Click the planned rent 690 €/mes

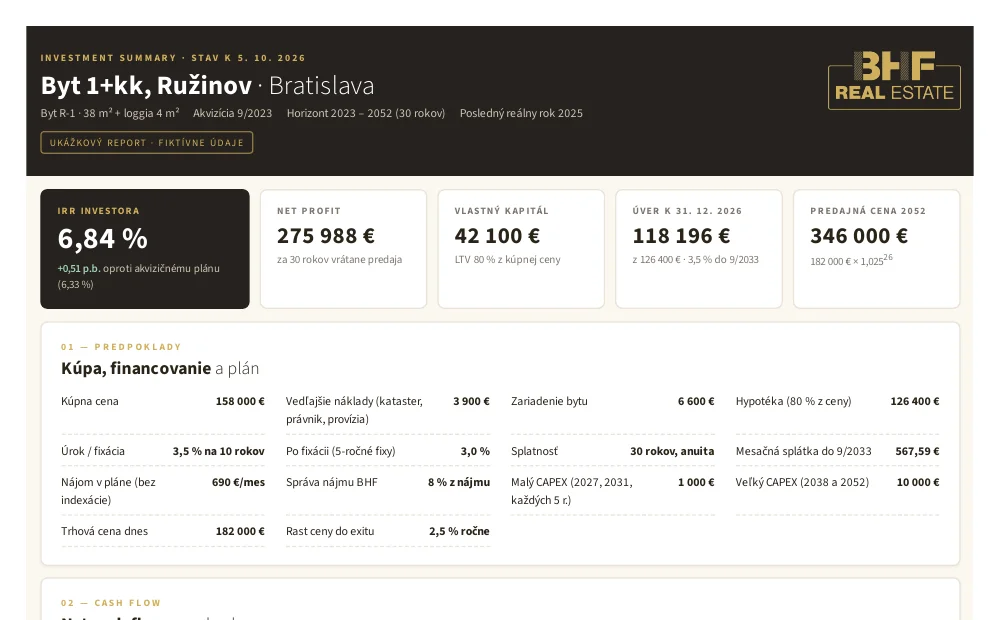(238, 482)
